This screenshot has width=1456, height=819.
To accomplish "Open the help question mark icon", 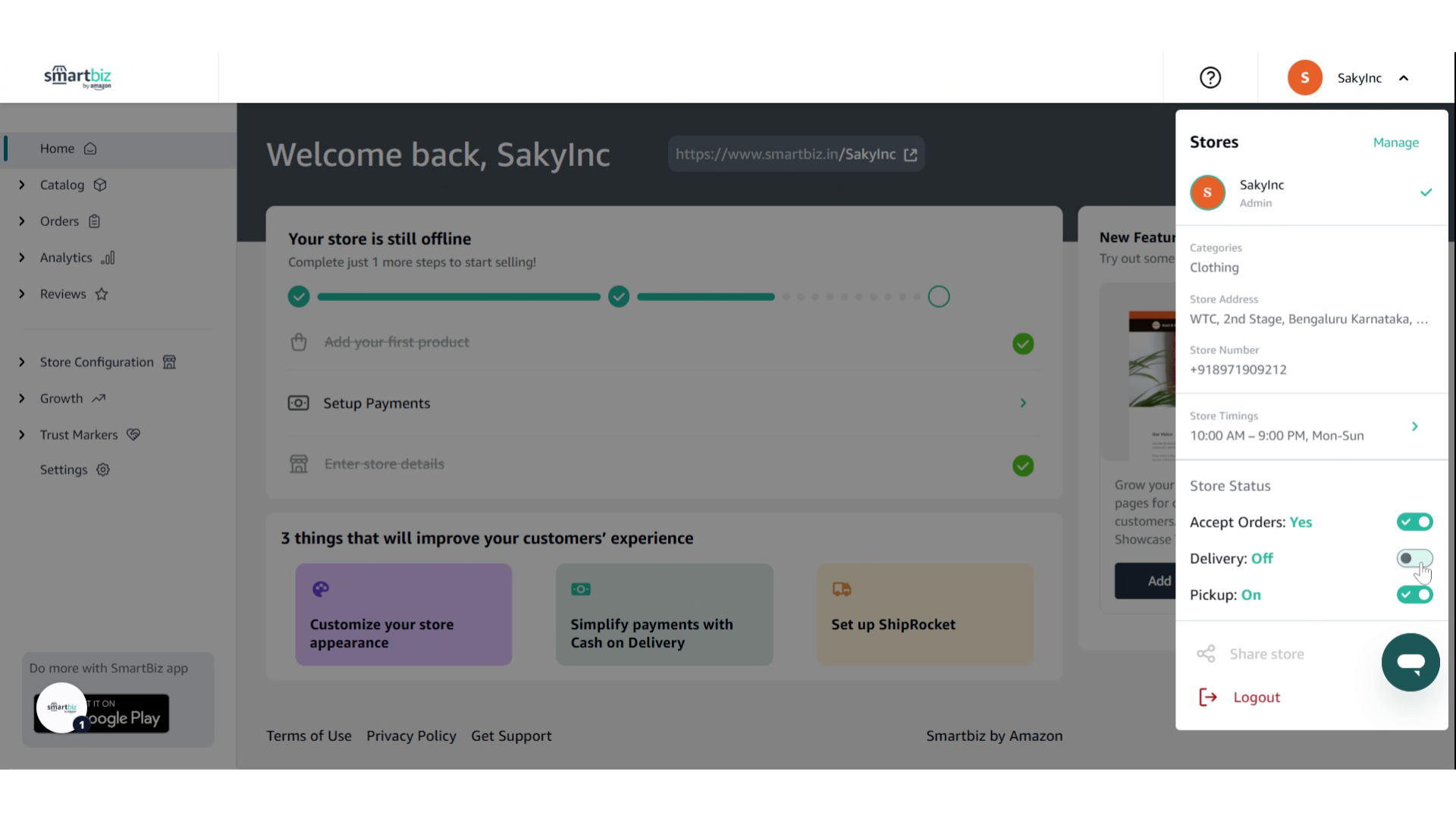I will click(1210, 77).
